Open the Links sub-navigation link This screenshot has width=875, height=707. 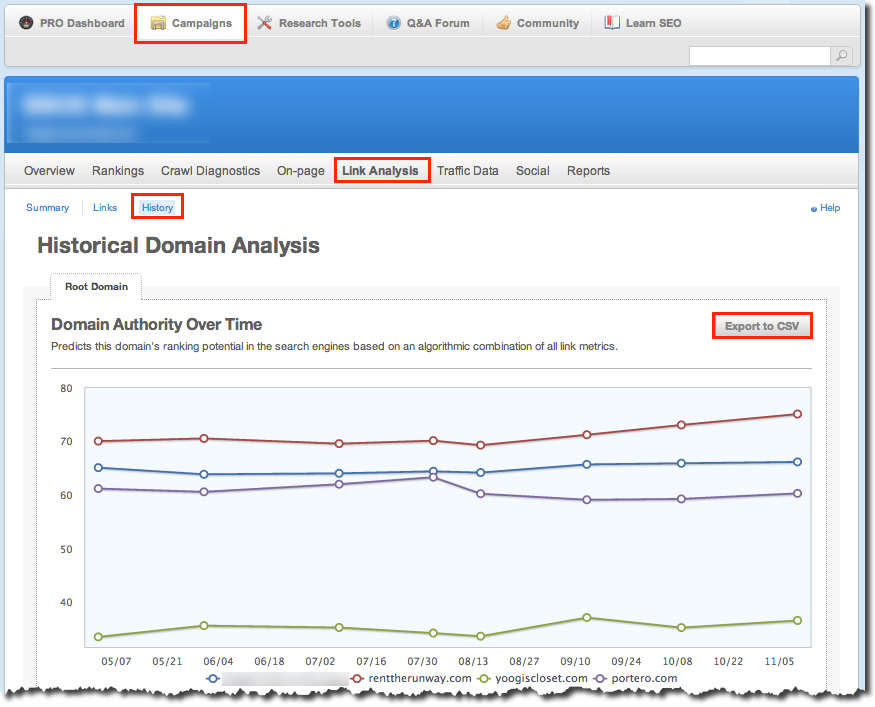(x=105, y=208)
